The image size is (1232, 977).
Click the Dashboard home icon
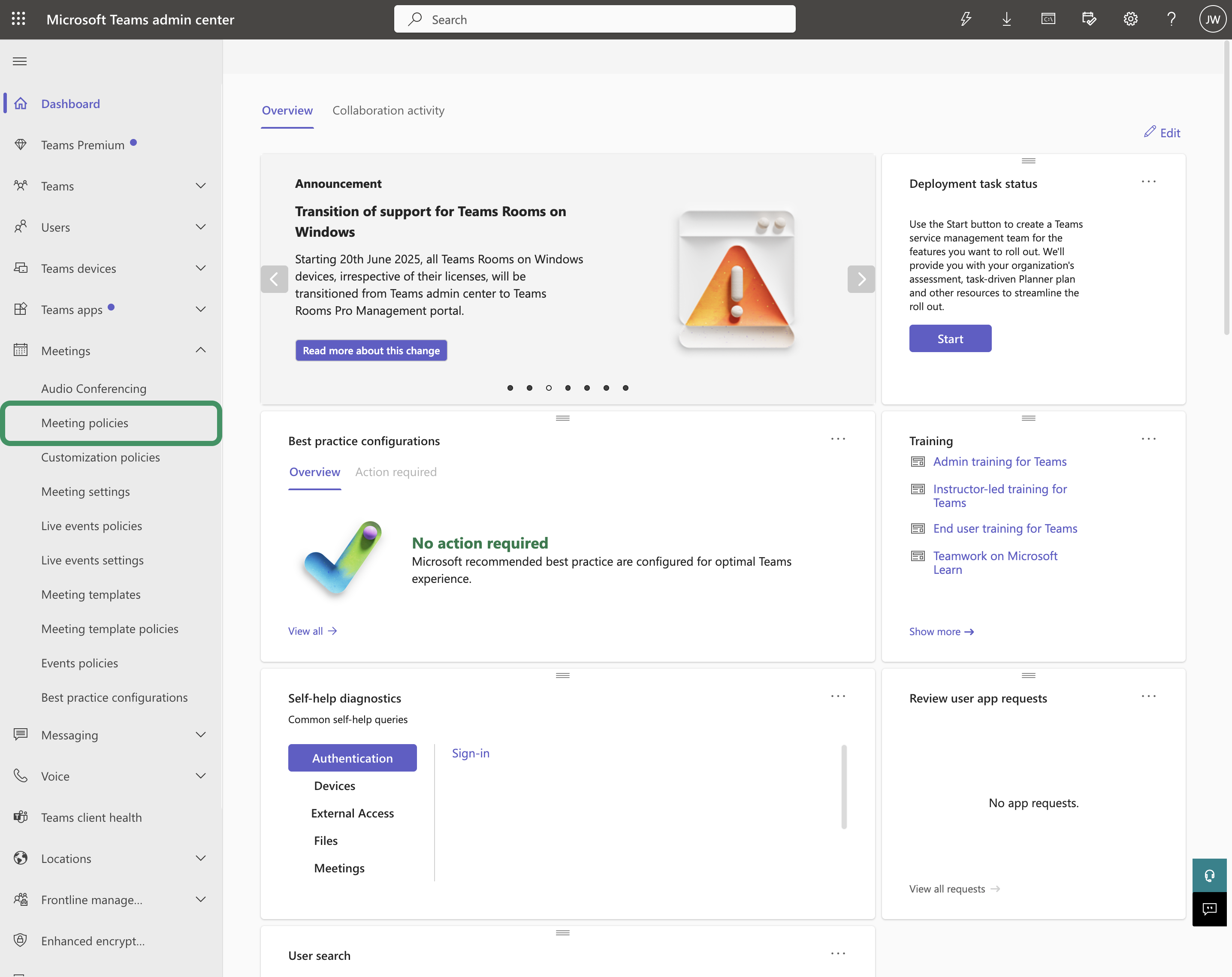pyautogui.click(x=21, y=103)
